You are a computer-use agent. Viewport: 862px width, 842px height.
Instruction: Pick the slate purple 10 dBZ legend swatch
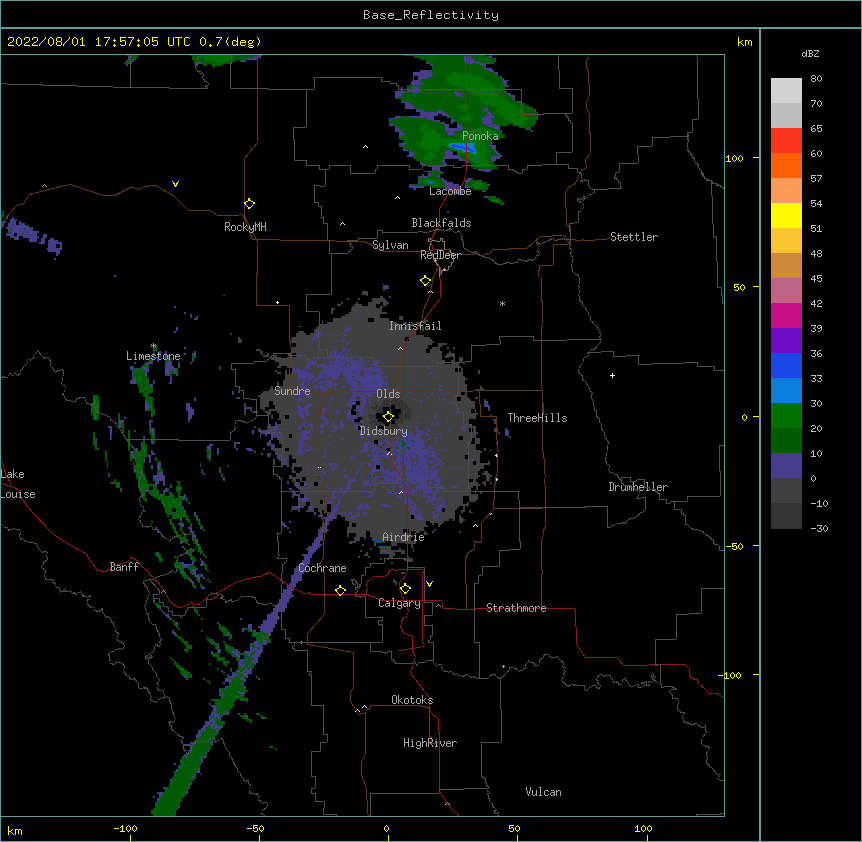click(786, 466)
